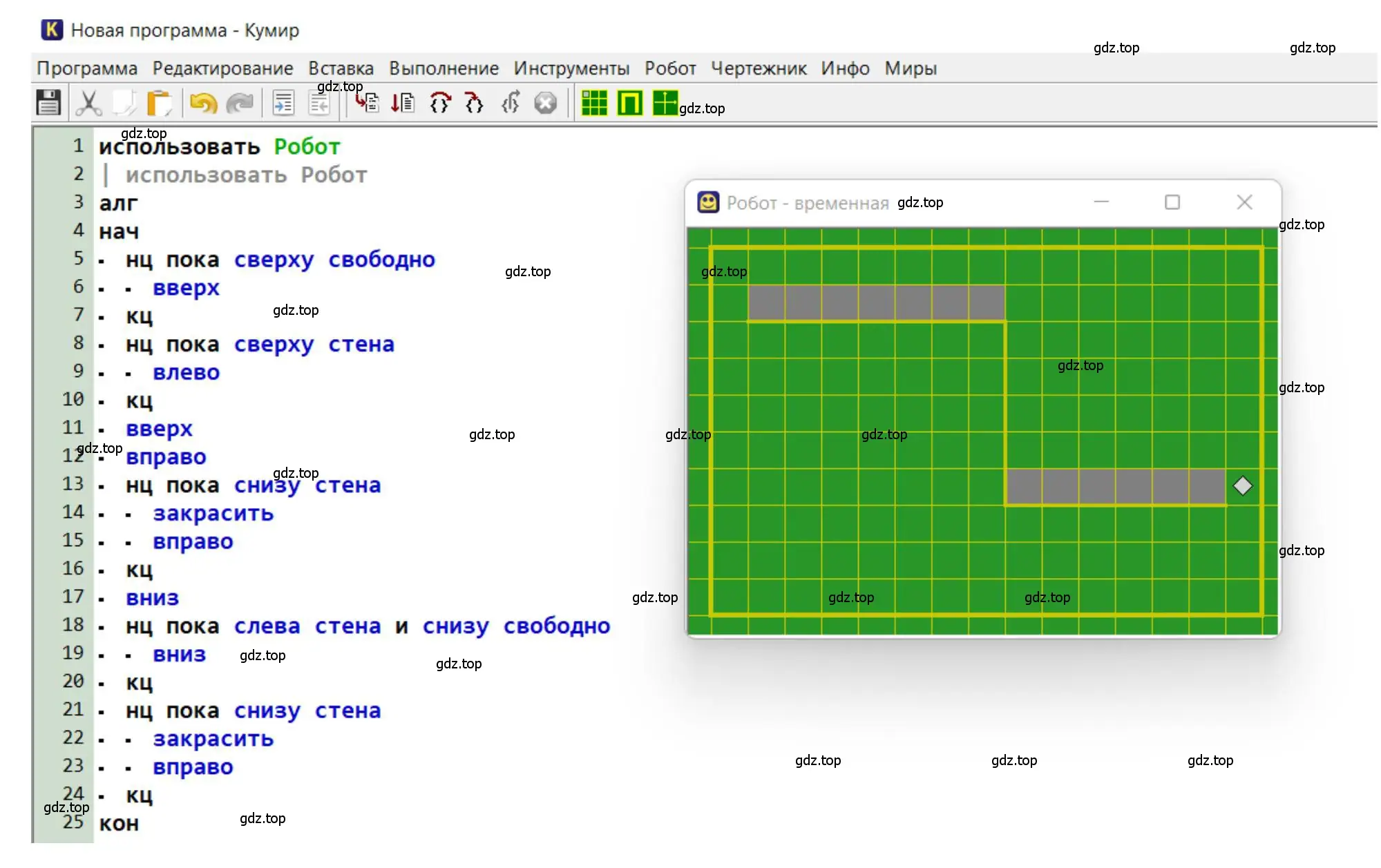1381x868 pixels.
Task: Click the Copy toolbar icon
Action: 124,103
